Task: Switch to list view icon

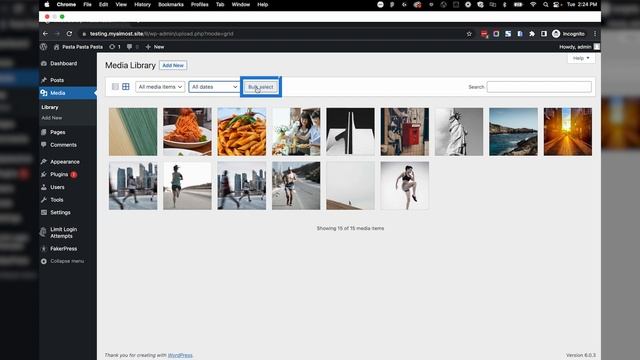Action: (116, 87)
